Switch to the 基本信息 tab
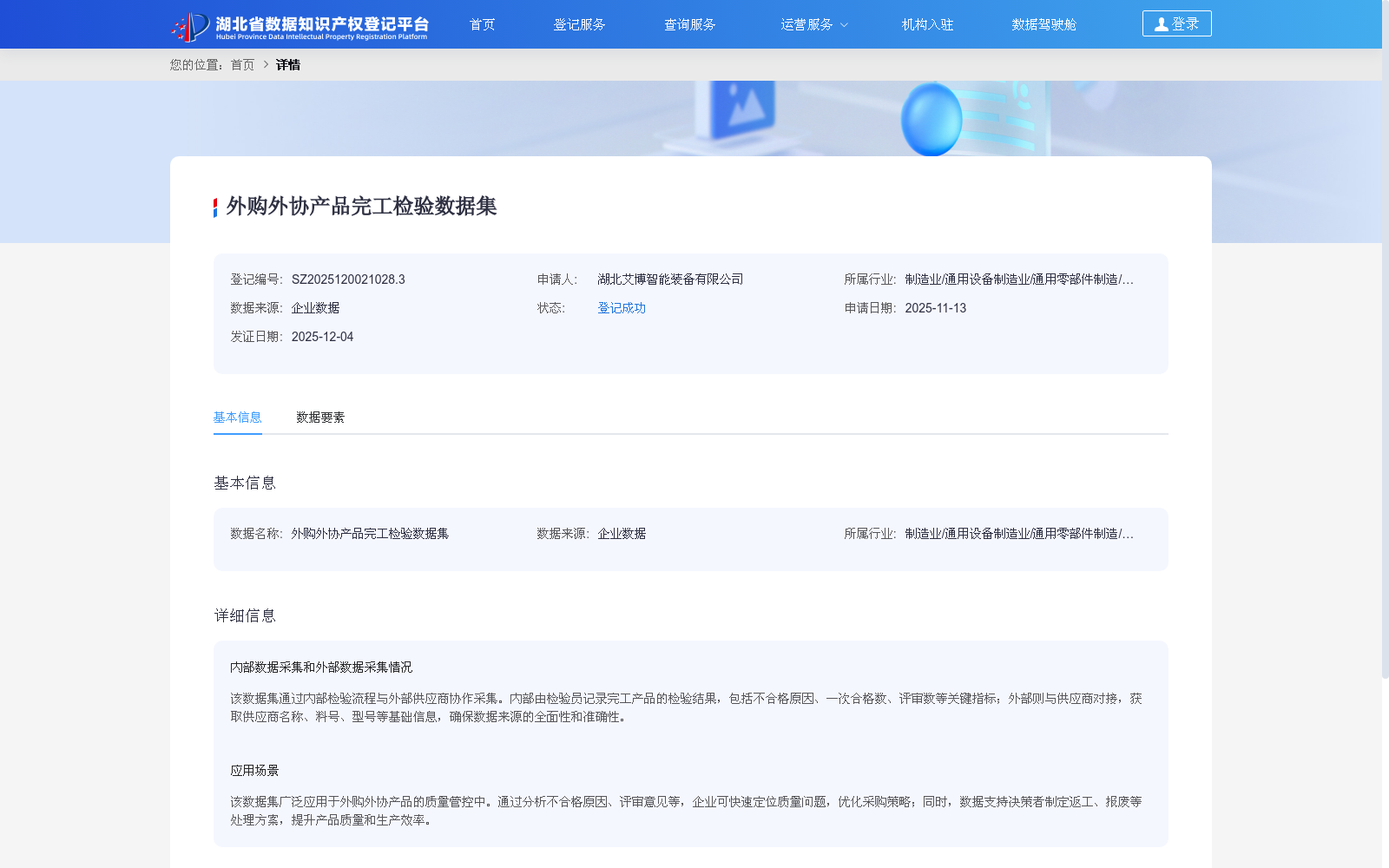Image resolution: width=1389 pixels, height=868 pixels. pyautogui.click(x=238, y=418)
